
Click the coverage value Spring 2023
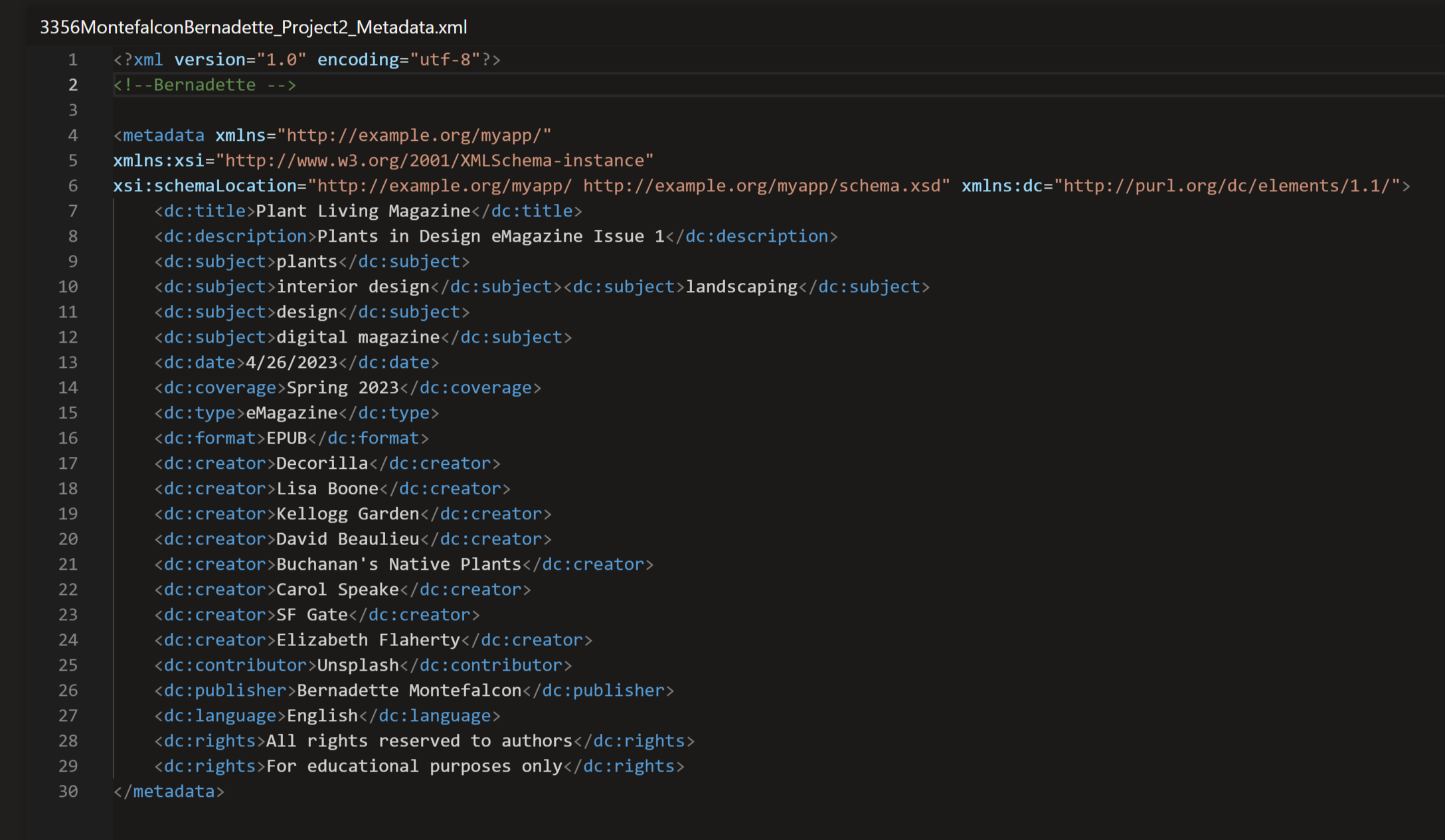[x=343, y=388]
